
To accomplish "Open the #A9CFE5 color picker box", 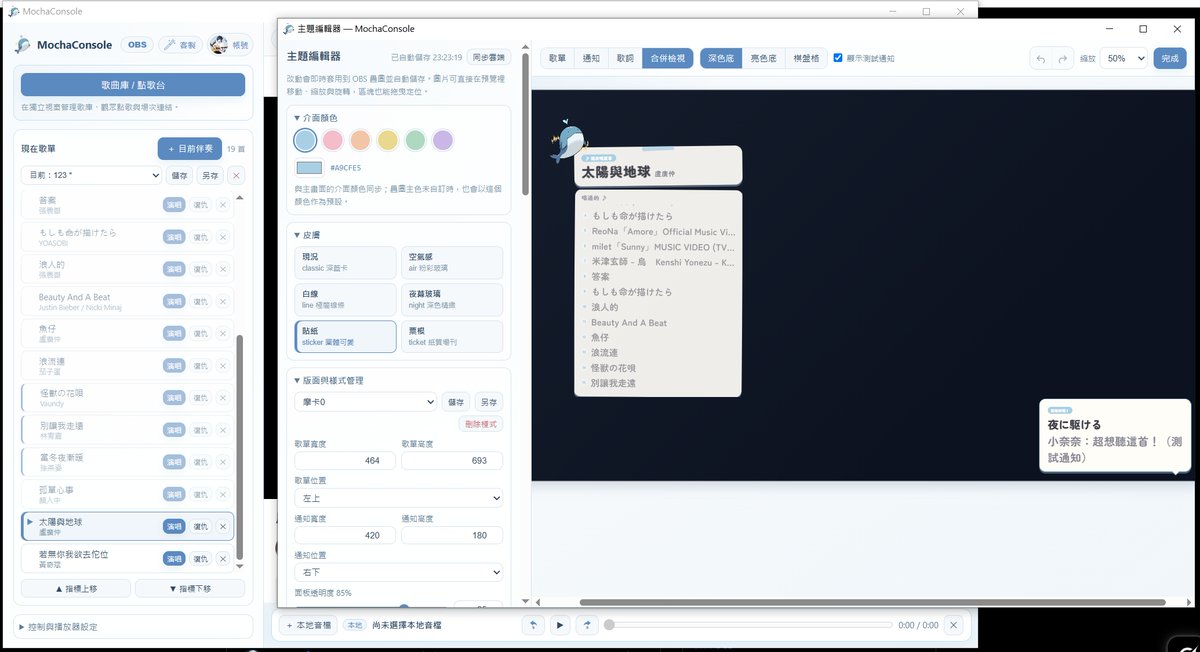I will tap(309, 167).
